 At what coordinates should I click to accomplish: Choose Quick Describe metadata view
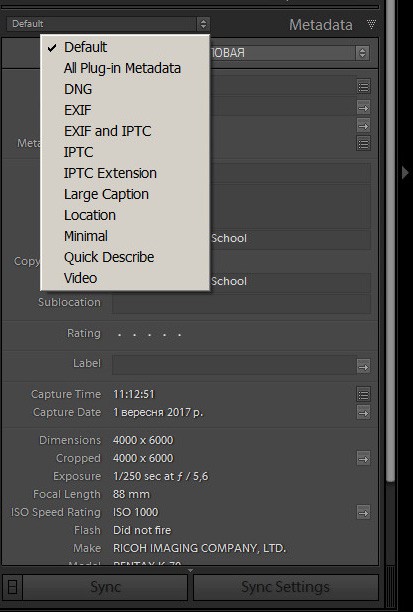coord(109,257)
